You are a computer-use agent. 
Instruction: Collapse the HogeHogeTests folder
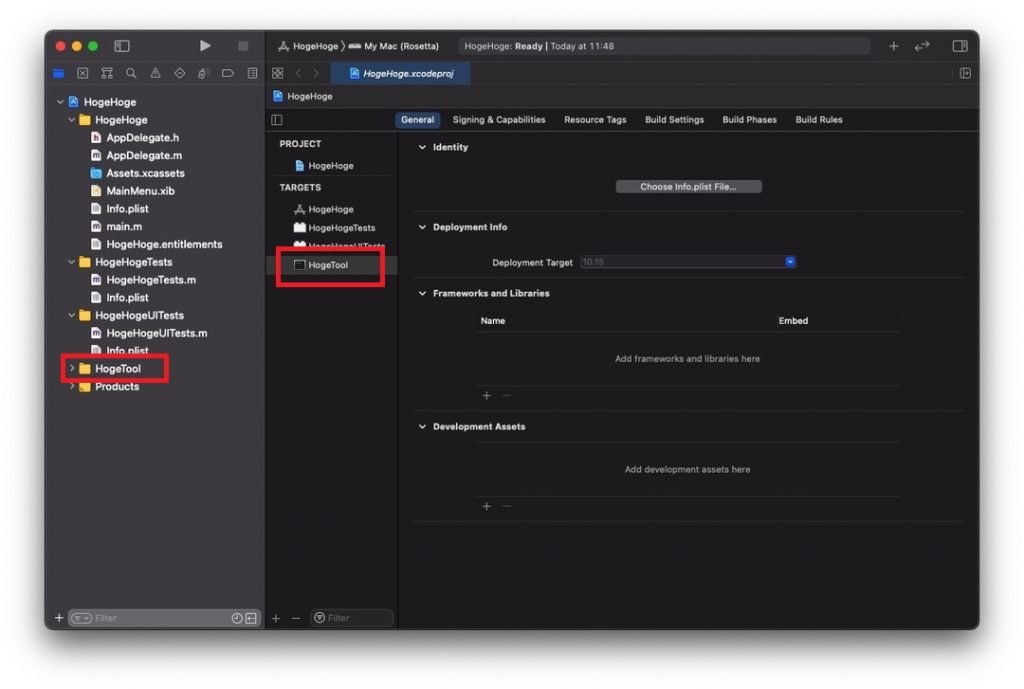pyautogui.click(x=72, y=262)
